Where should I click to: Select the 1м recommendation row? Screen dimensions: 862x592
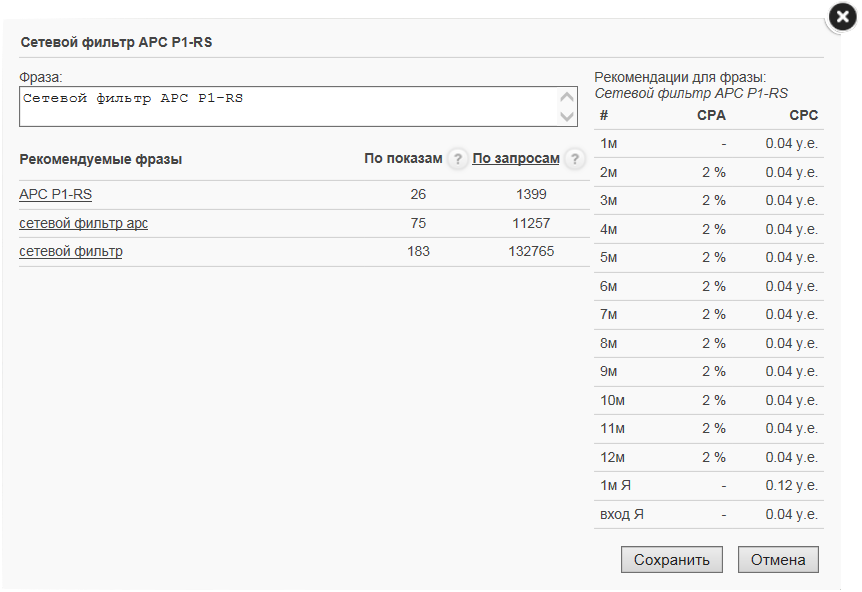709,143
